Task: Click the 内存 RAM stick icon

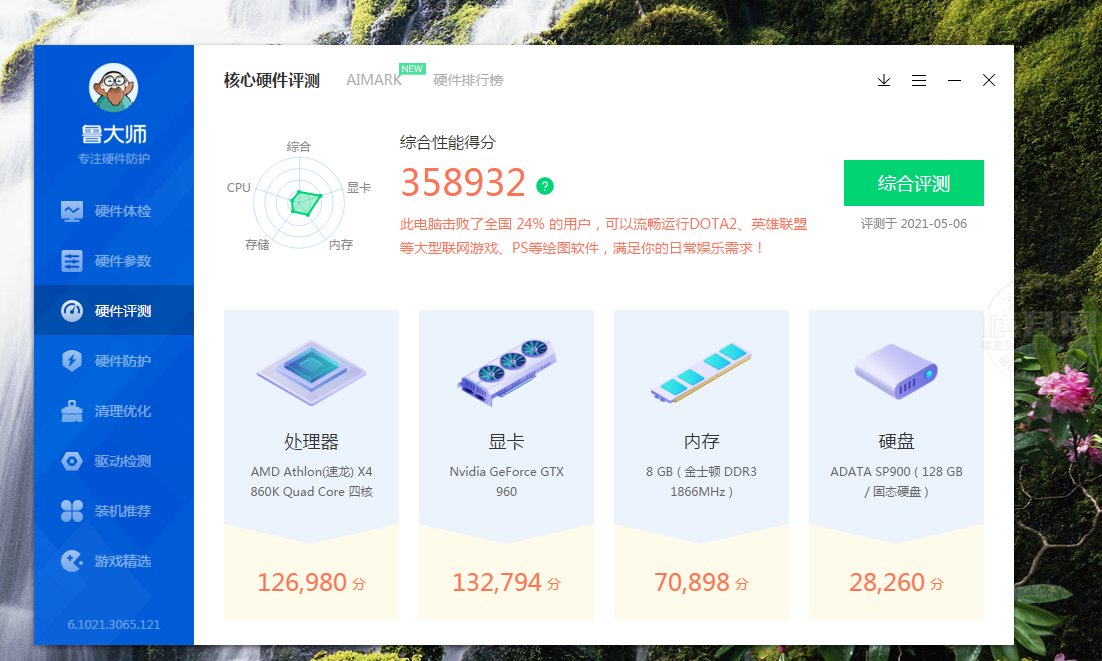Action: [701, 373]
